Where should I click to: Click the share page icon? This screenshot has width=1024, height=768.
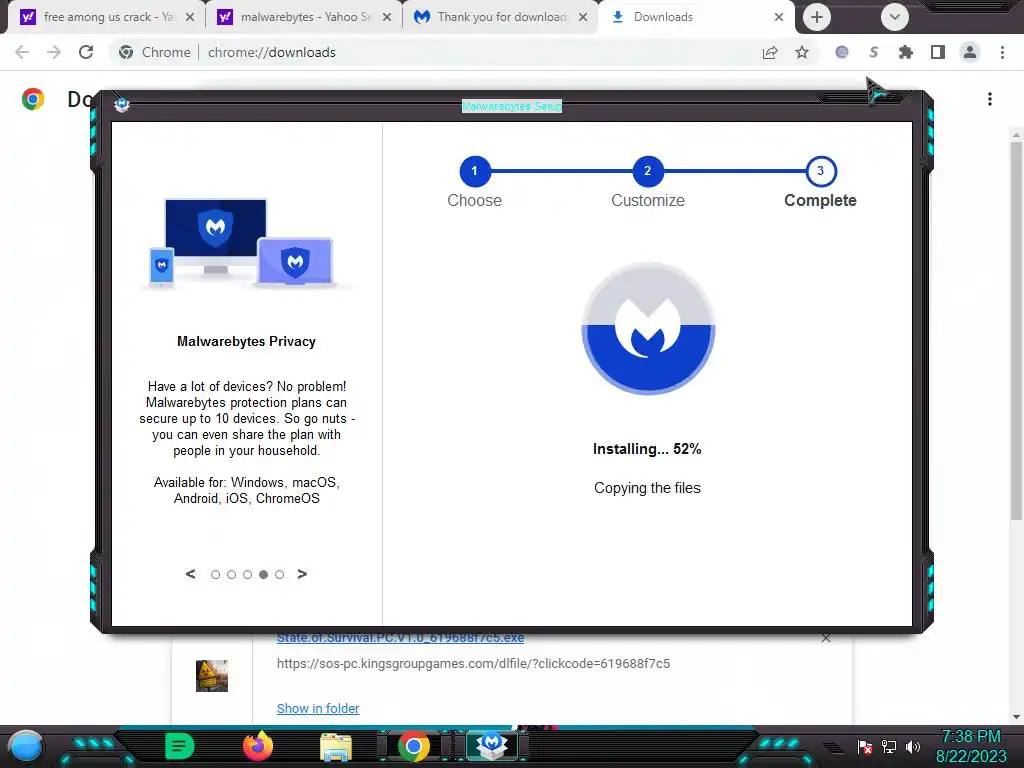point(770,52)
